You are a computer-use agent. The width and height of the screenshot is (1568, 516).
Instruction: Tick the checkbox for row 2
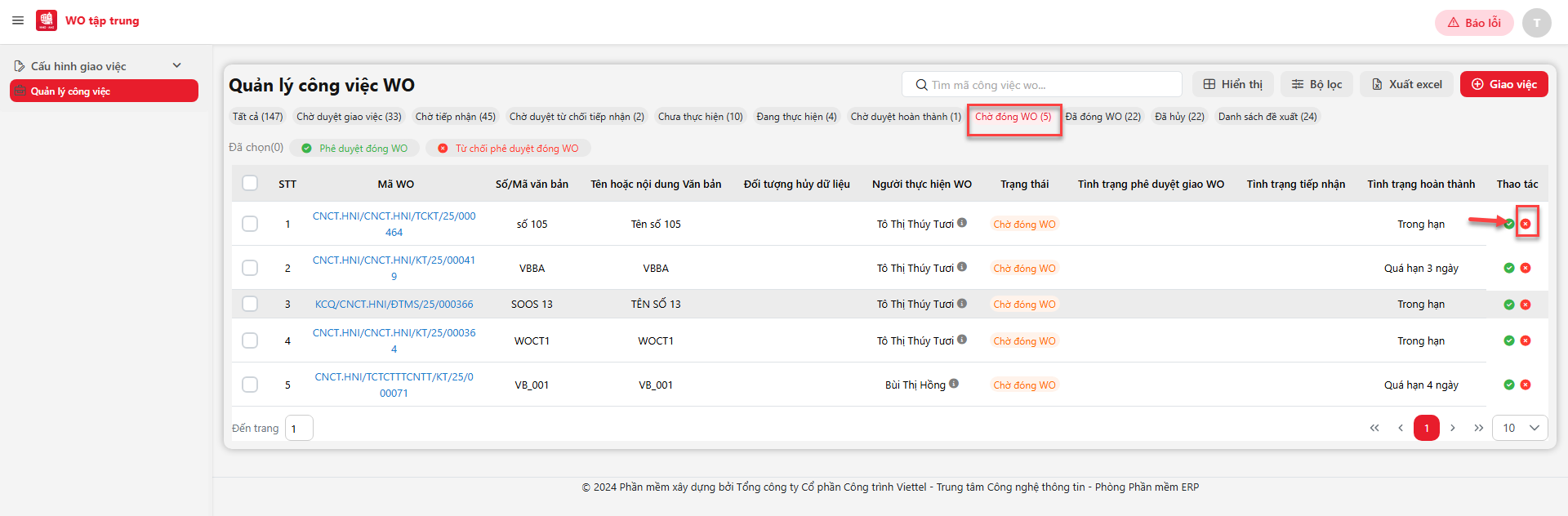[x=250, y=268]
